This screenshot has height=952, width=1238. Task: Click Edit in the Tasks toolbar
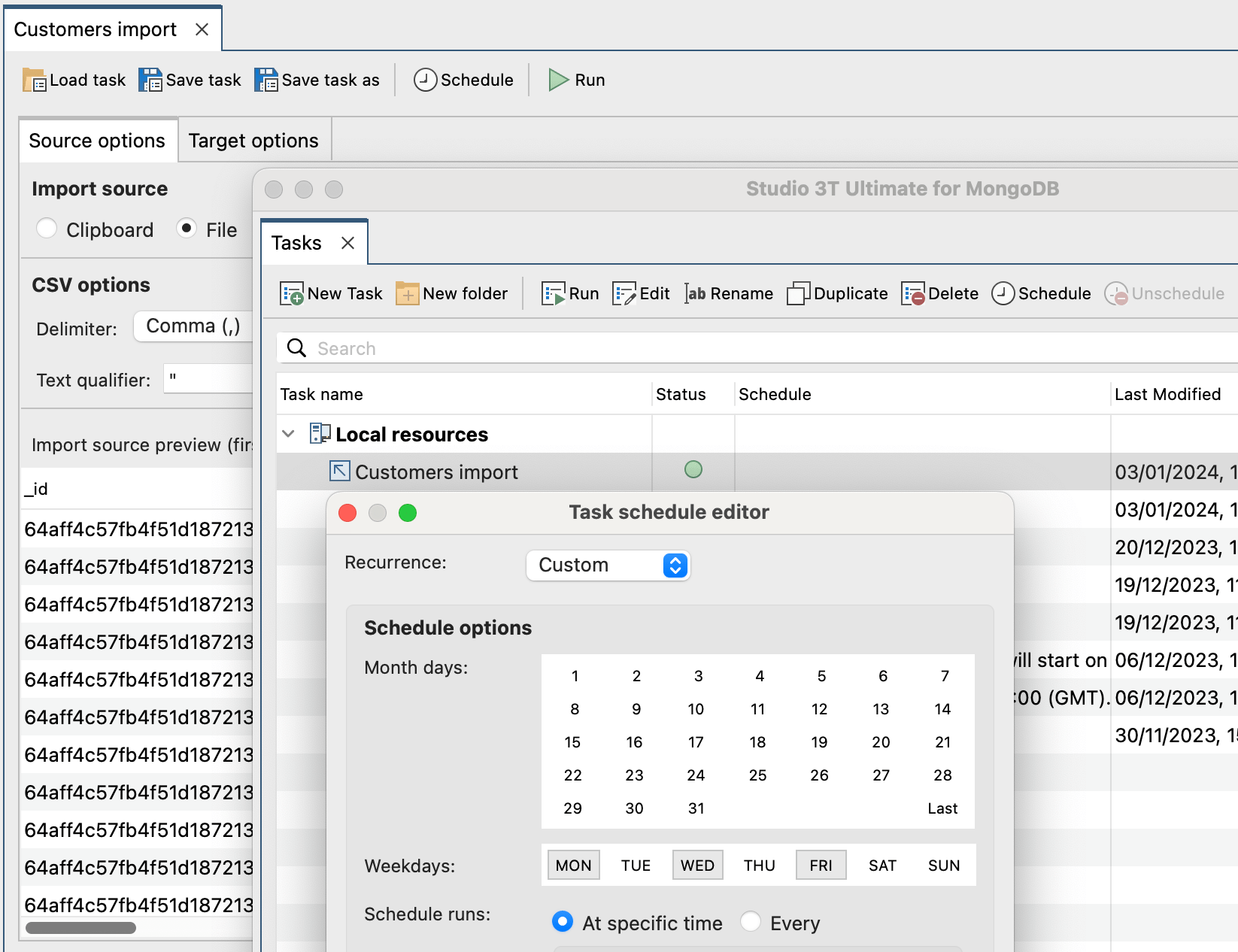coord(641,293)
